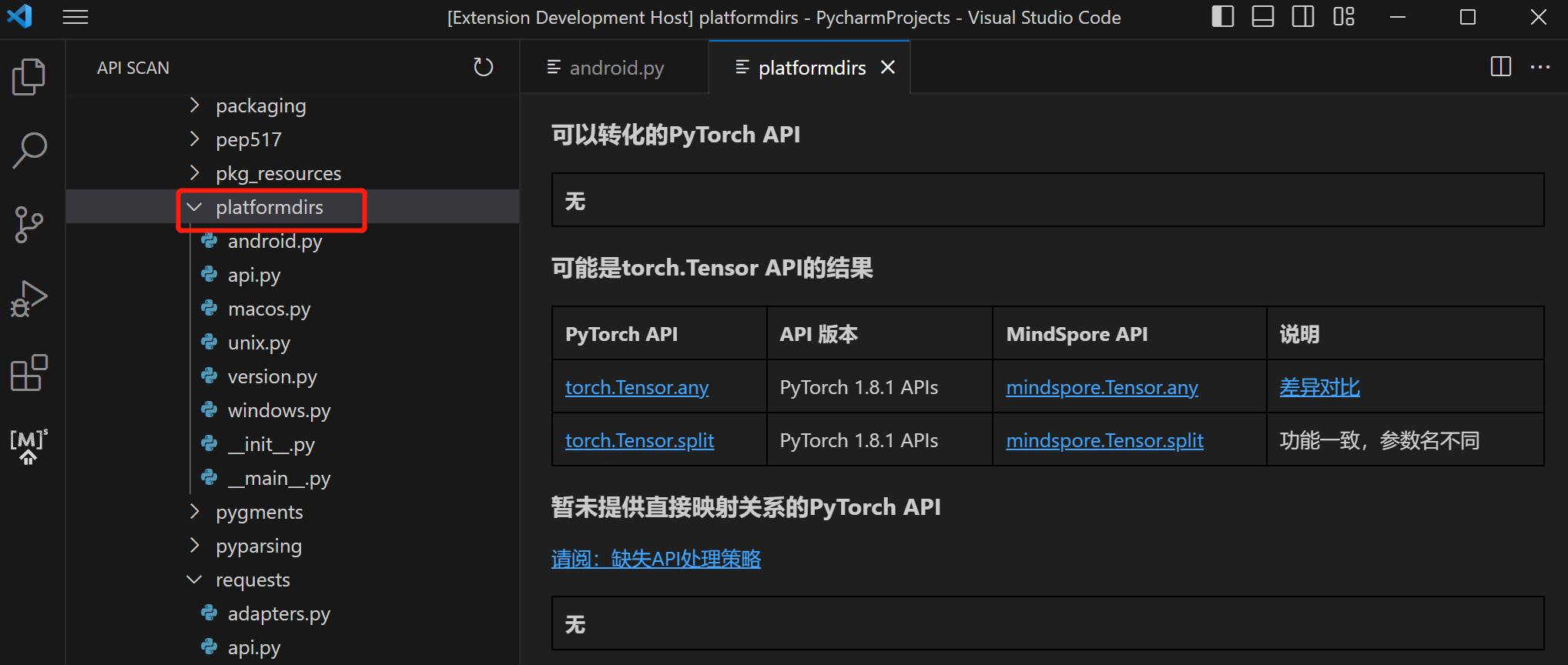Open the MindSpore extension icon
The width and height of the screenshot is (1568, 665).
coord(29,446)
